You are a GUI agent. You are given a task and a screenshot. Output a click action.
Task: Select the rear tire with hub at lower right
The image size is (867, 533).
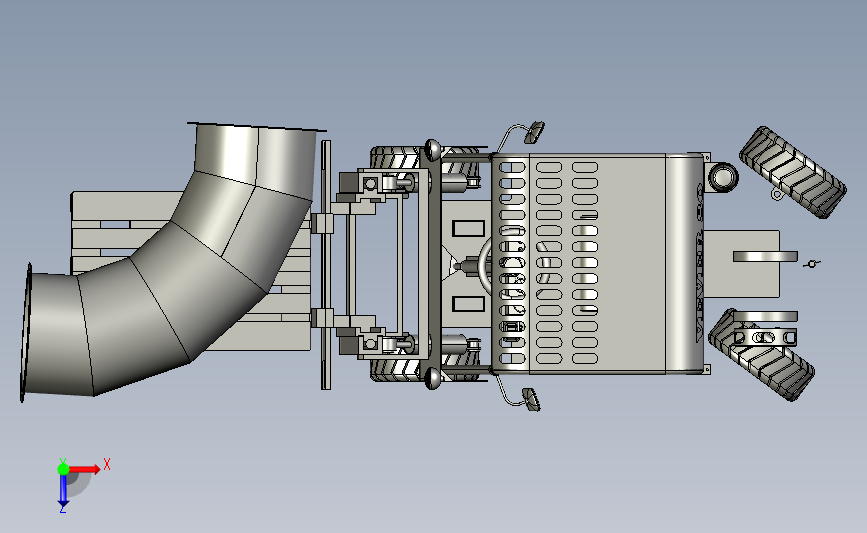[761, 354]
